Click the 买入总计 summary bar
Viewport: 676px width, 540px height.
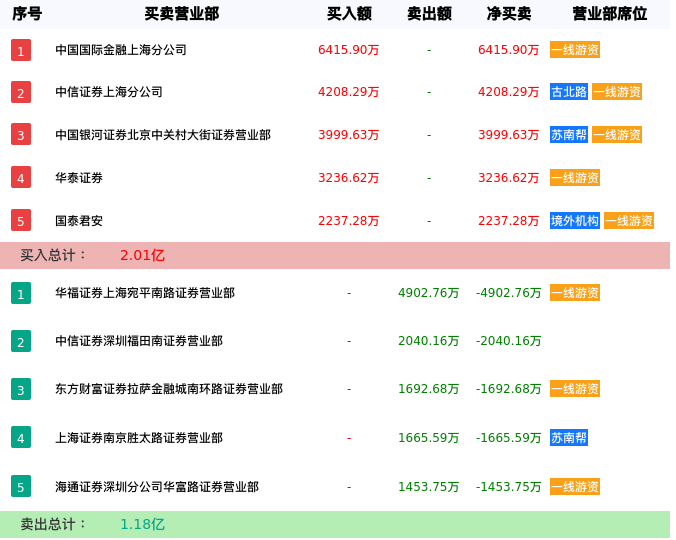(335, 255)
